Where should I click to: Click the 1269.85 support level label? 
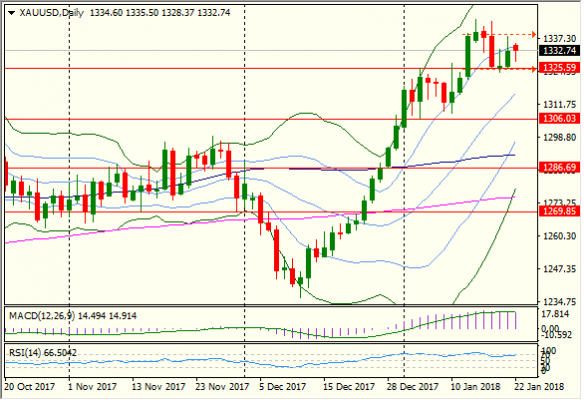(x=560, y=211)
